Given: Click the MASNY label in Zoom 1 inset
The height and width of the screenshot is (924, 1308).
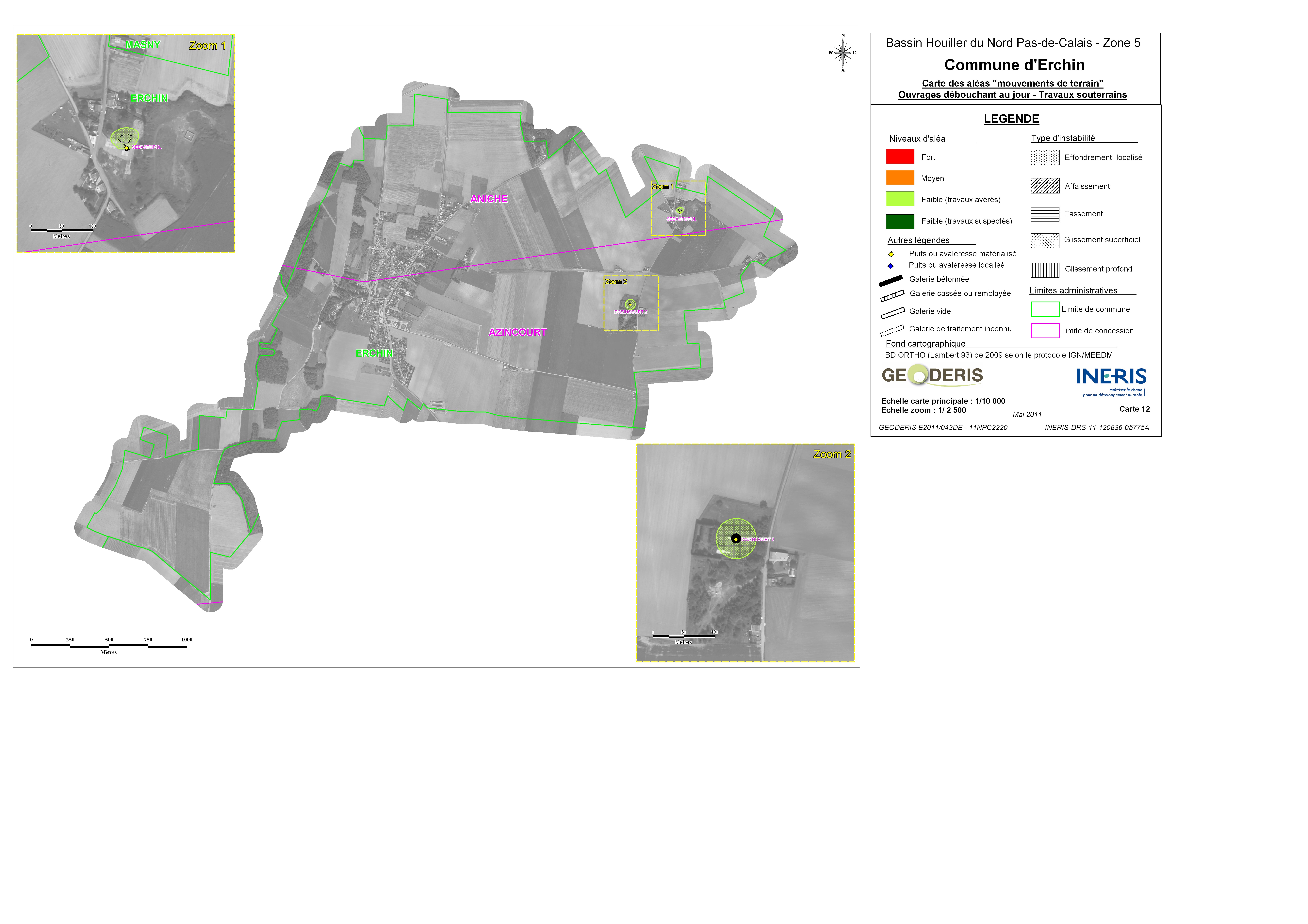Looking at the screenshot, I should [143, 44].
